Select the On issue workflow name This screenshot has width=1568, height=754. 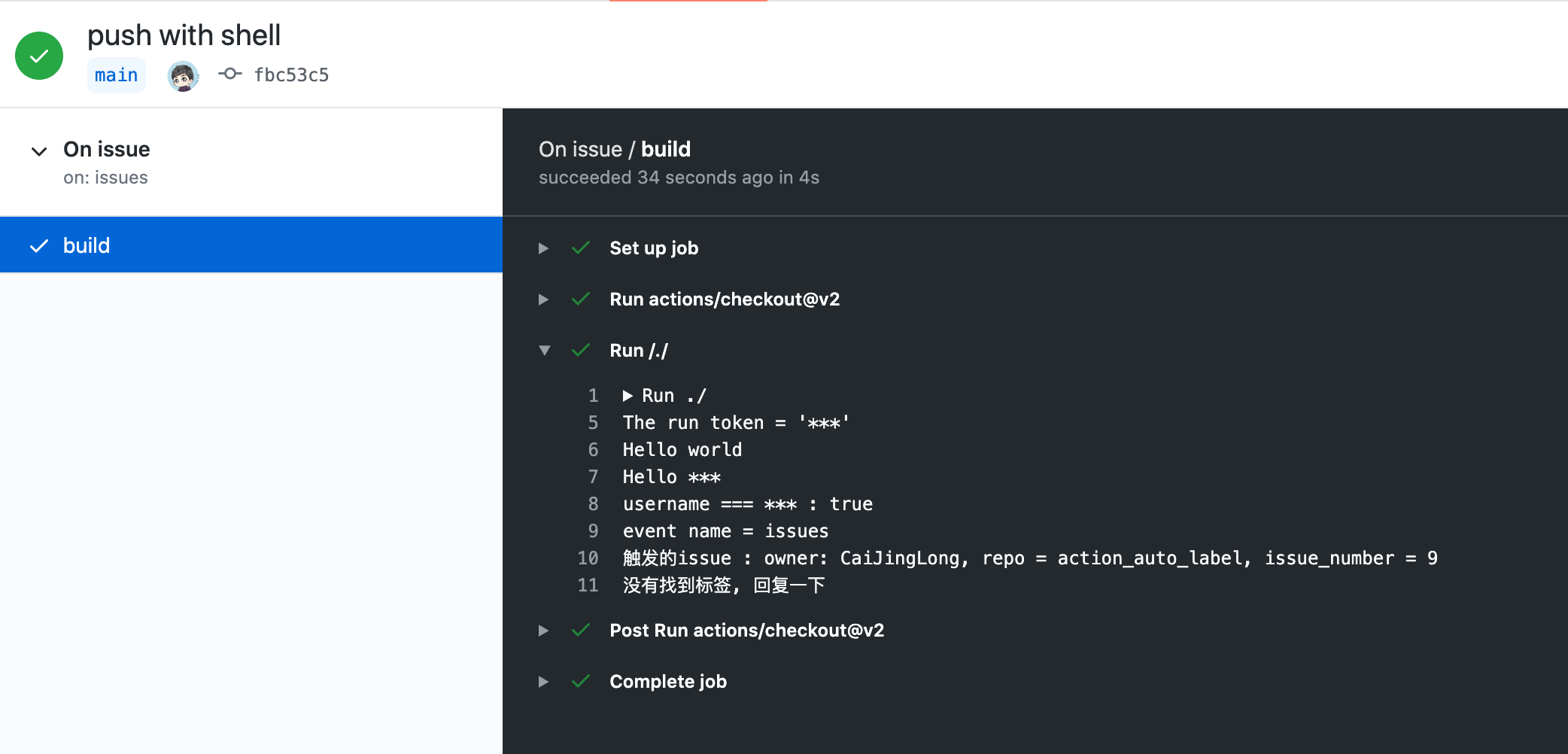tap(107, 149)
